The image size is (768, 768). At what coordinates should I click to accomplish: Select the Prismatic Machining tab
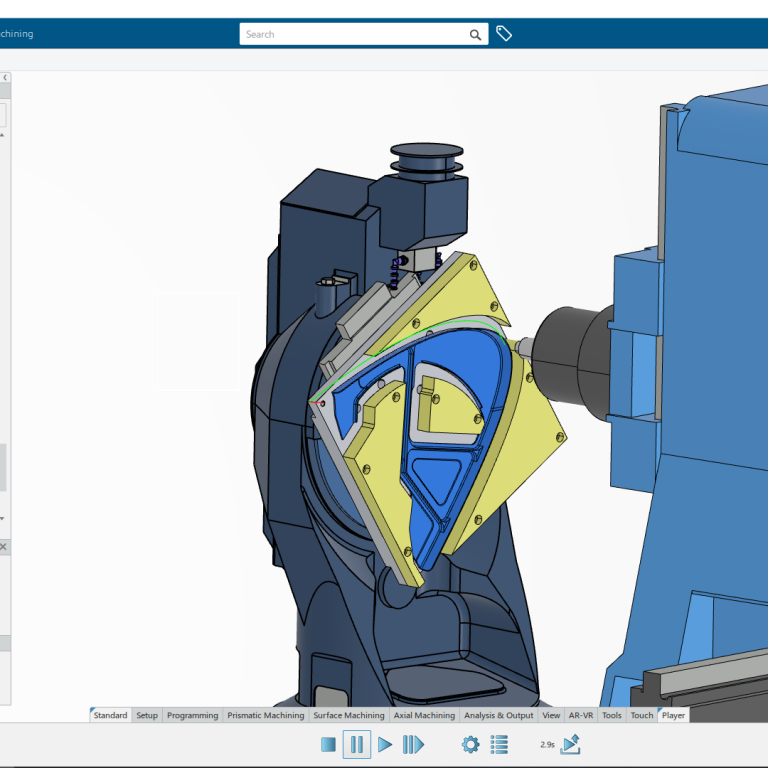point(265,715)
